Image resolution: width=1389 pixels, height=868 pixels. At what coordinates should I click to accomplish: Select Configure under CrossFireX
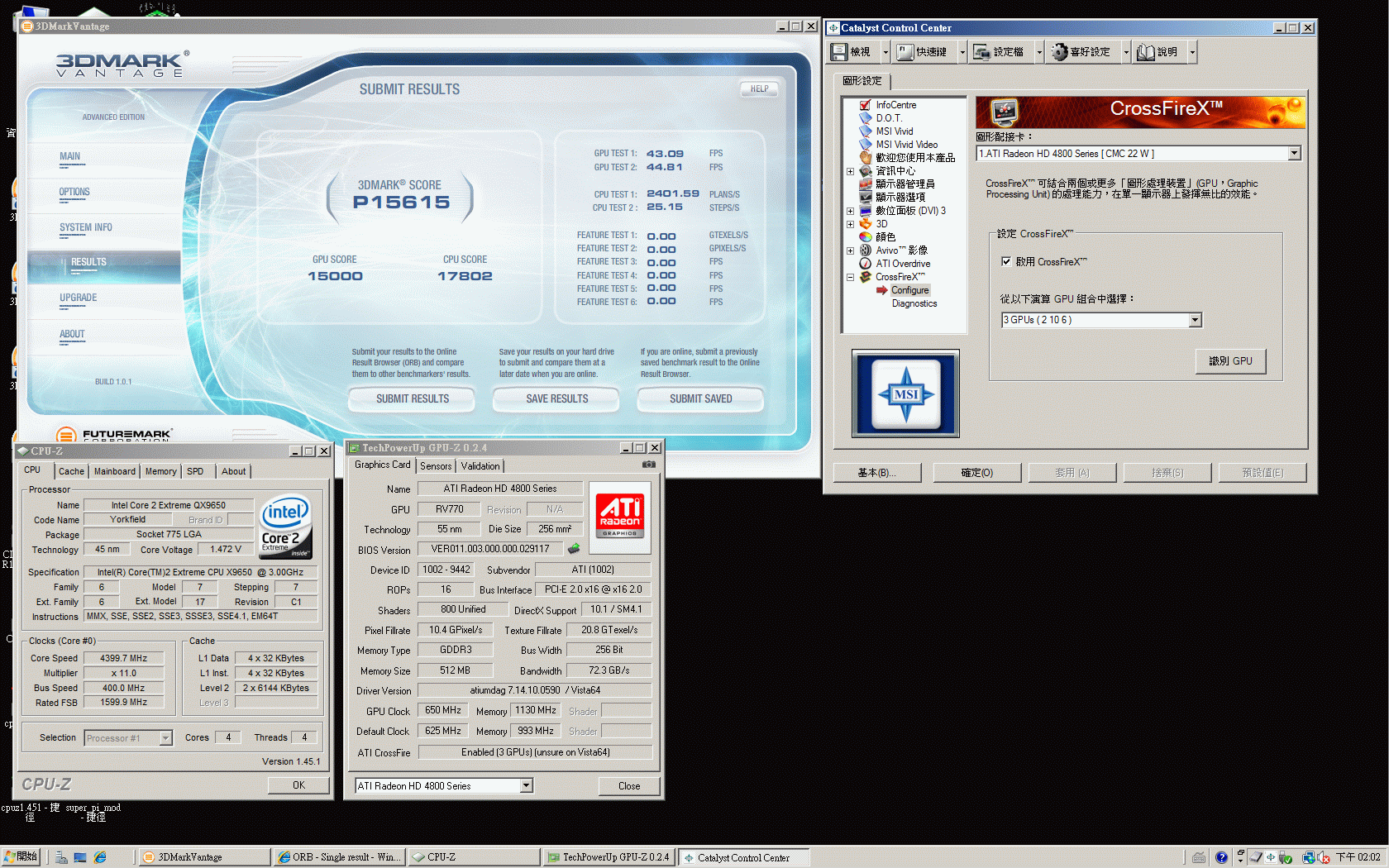[910, 290]
